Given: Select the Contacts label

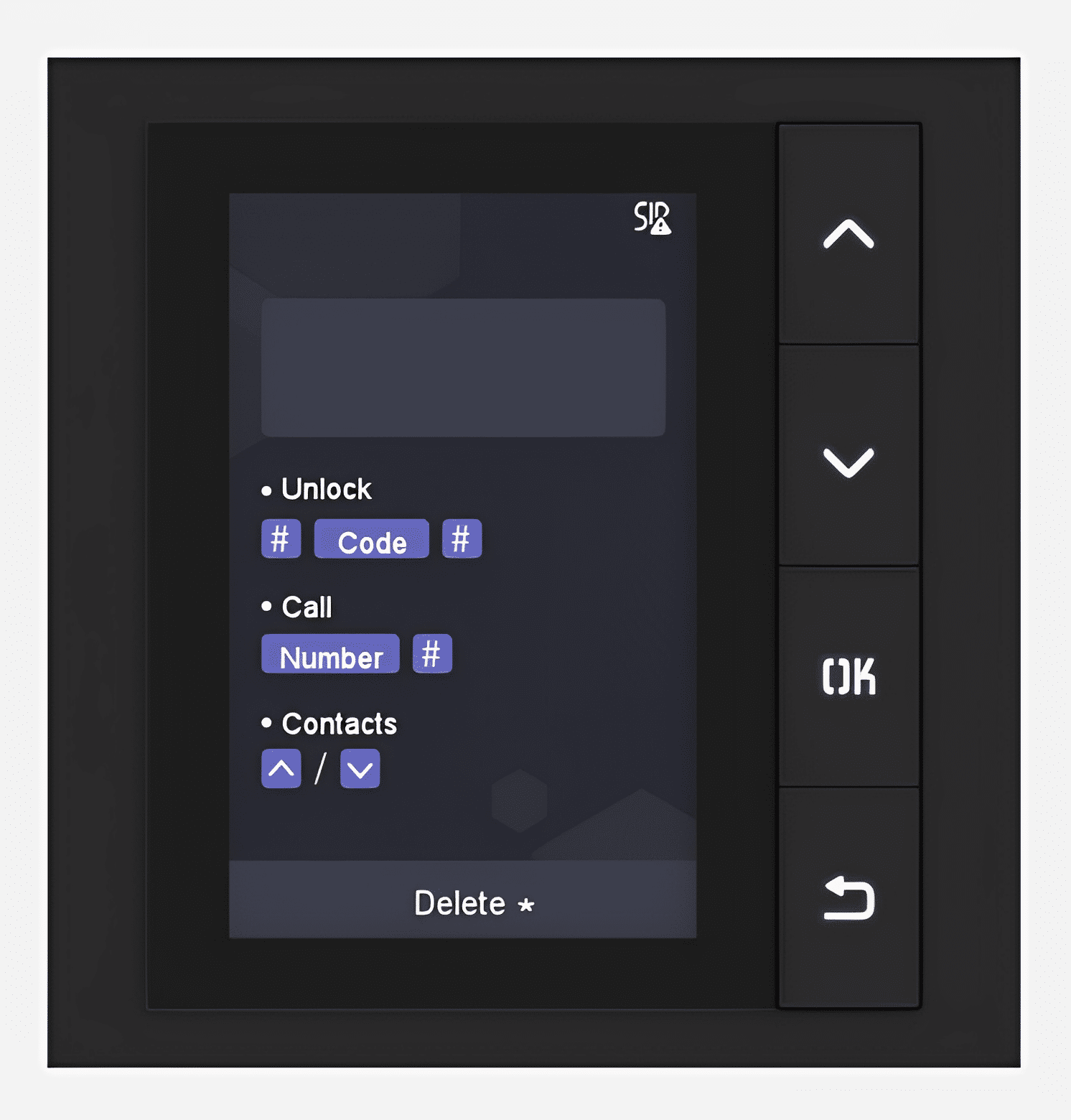Looking at the screenshot, I should [x=340, y=724].
